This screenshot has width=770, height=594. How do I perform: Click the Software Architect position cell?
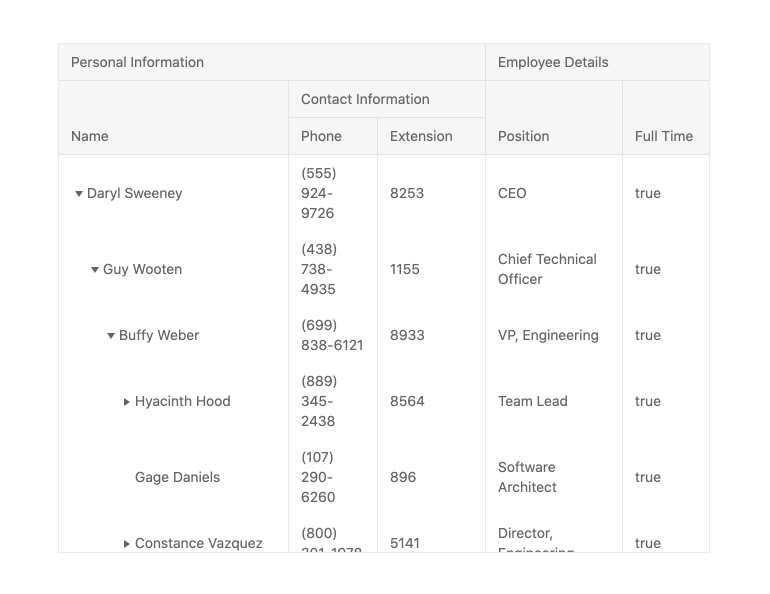pyautogui.click(x=527, y=477)
